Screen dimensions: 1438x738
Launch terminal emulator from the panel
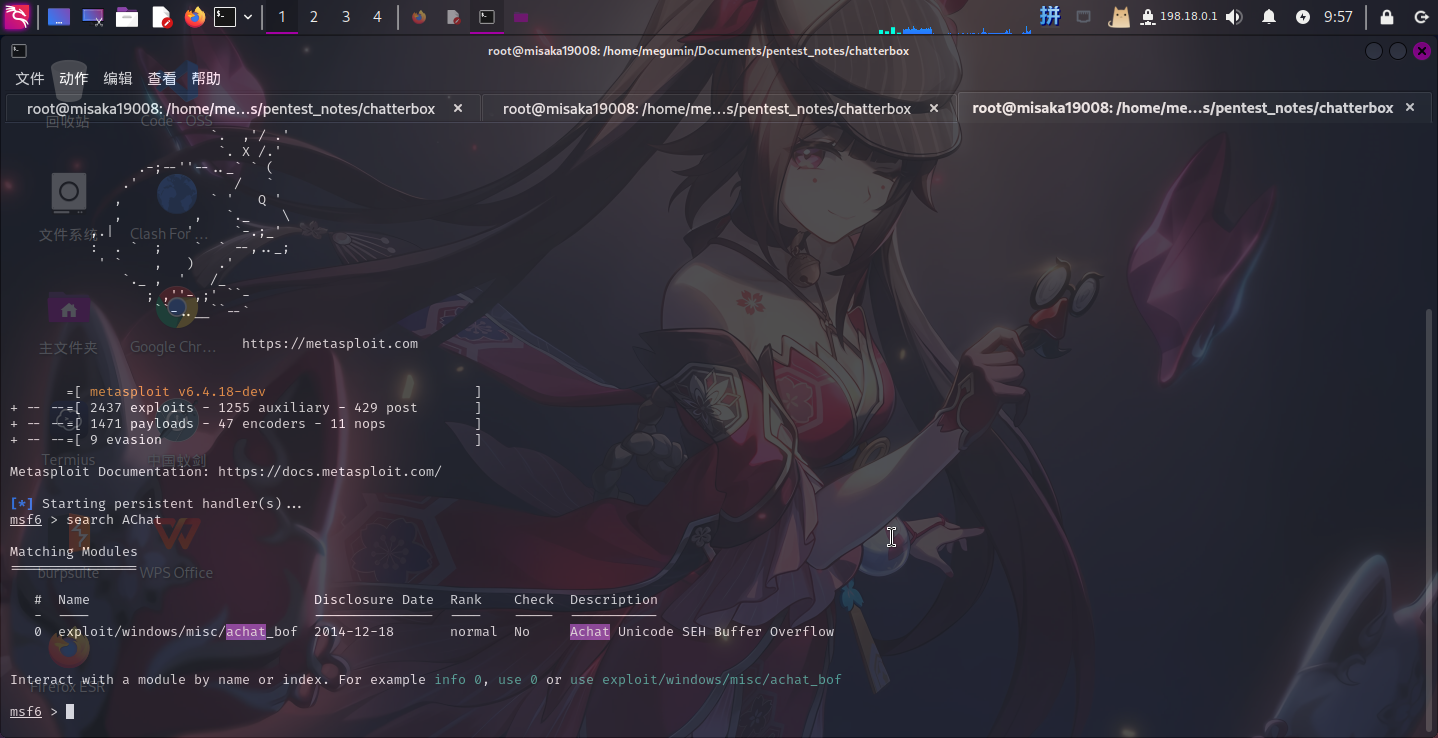coord(226,17)
